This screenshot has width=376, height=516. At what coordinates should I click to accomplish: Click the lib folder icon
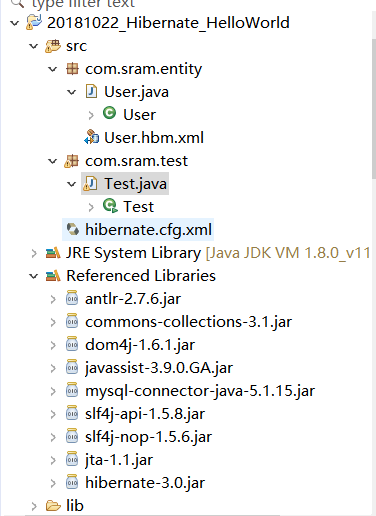(x=53, y=506)
